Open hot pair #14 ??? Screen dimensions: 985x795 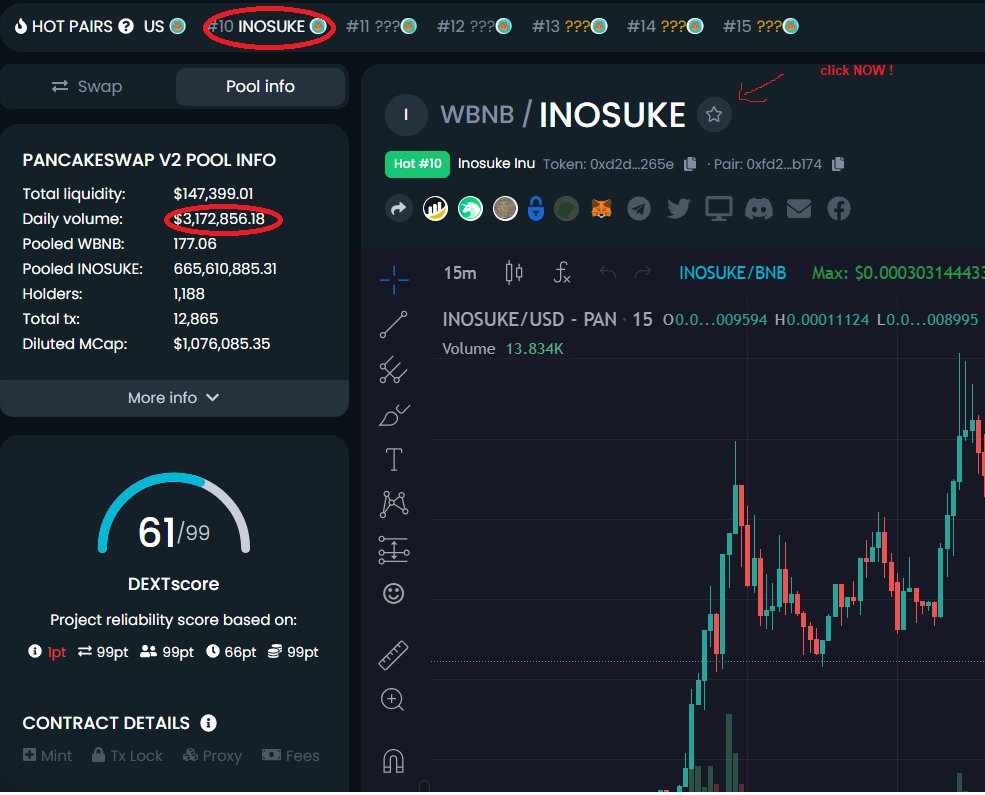click(x=665, y=26)
